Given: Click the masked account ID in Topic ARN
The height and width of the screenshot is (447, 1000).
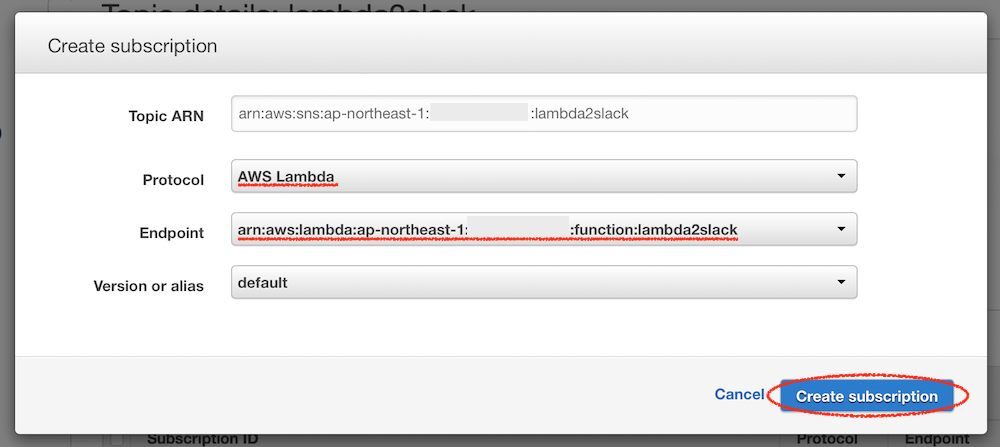Looking at the screenshot, I should 479,114.
